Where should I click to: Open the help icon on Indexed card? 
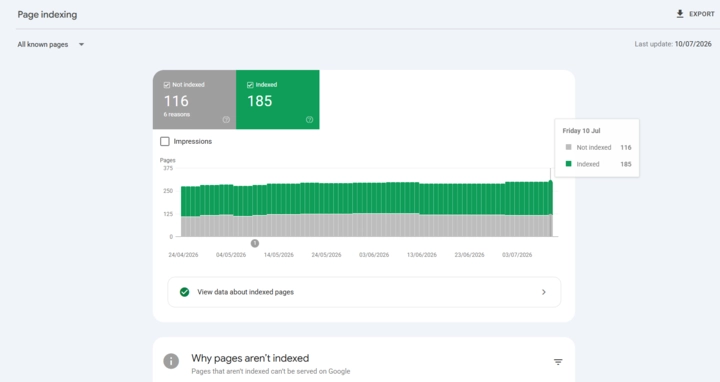309,120
